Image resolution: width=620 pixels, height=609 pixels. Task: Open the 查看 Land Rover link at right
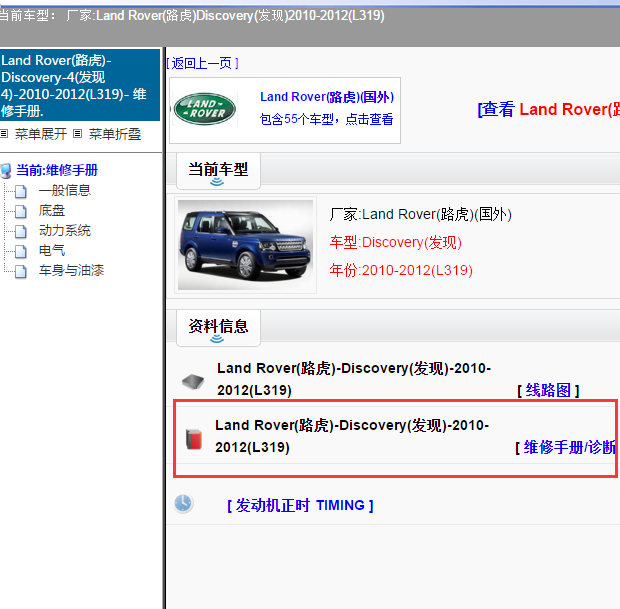(548, 110)
